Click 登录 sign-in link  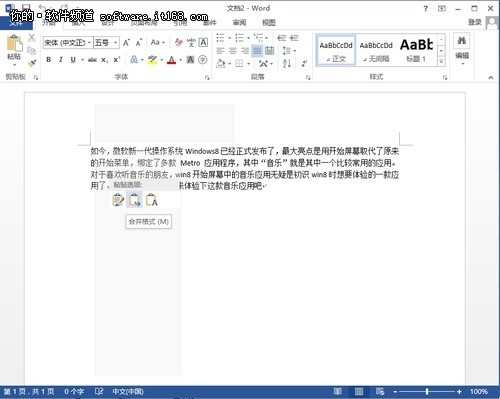tap(475, 22)
